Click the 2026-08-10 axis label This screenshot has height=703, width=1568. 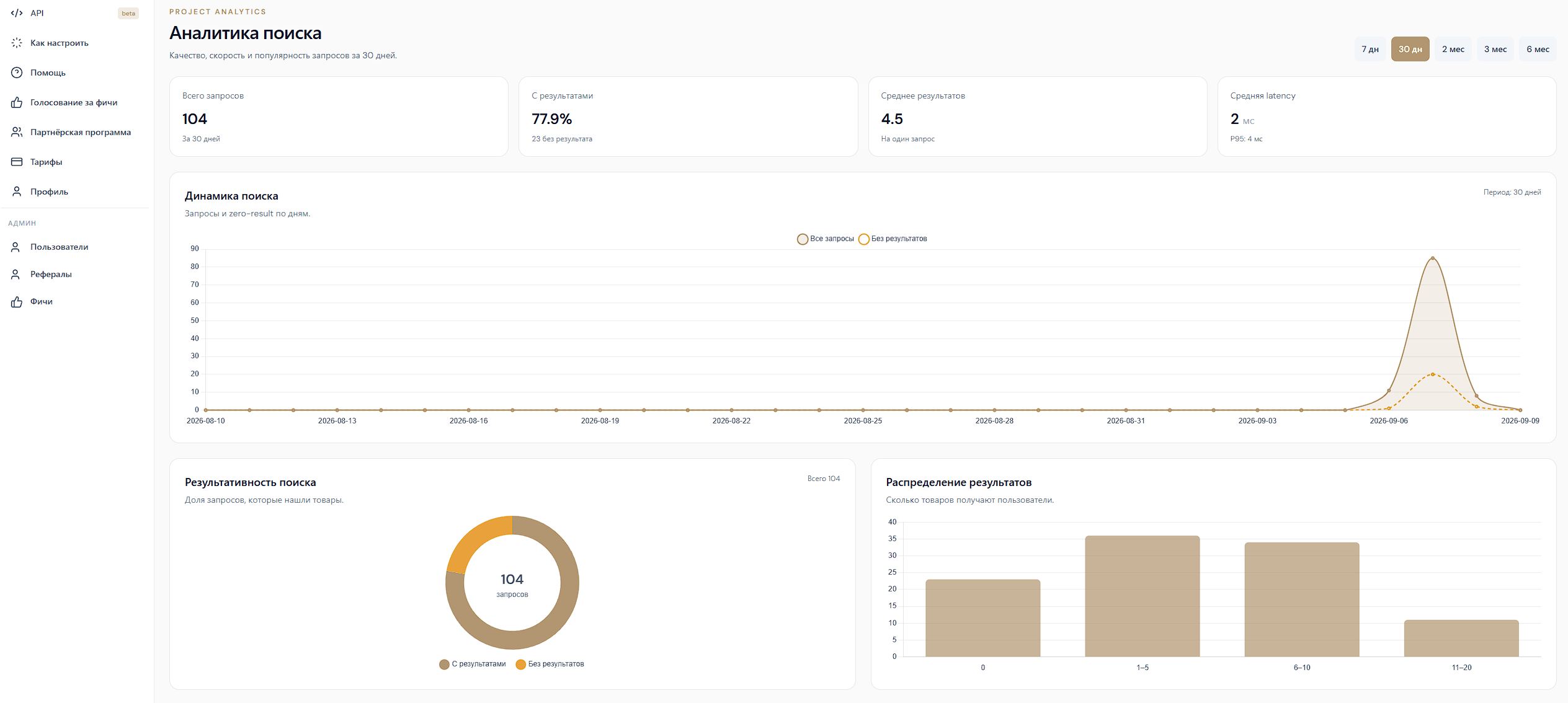(x=206, y=421)
